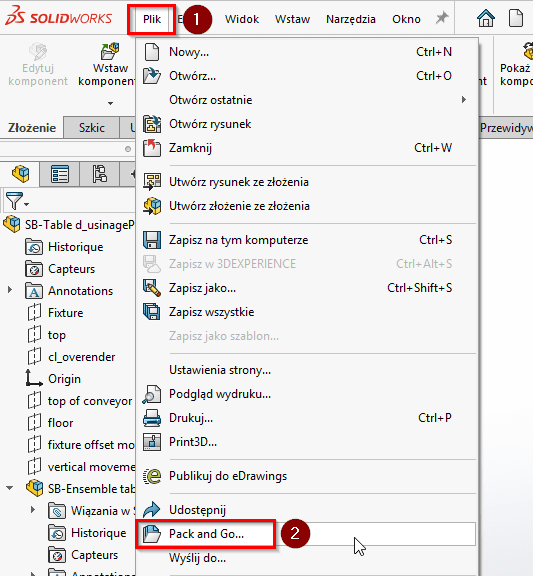This screenshot has width=533, height=576.
Task: Choose Zapisz na tym komputerze
Action: point(307,240)
